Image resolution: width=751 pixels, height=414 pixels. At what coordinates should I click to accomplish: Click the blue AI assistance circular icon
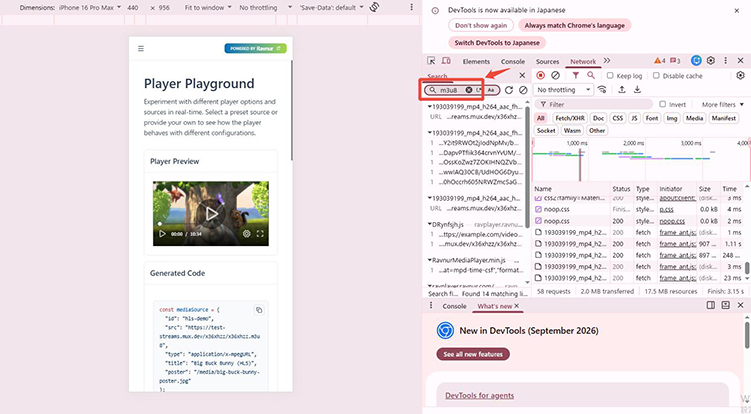pos(696,60)
